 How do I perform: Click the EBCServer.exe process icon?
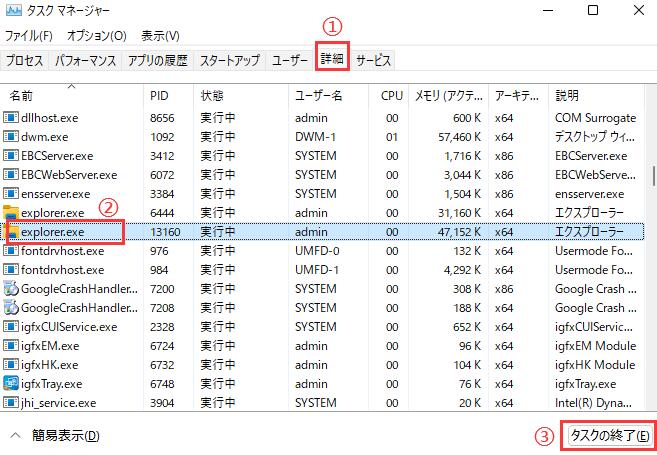coord(11,155)
